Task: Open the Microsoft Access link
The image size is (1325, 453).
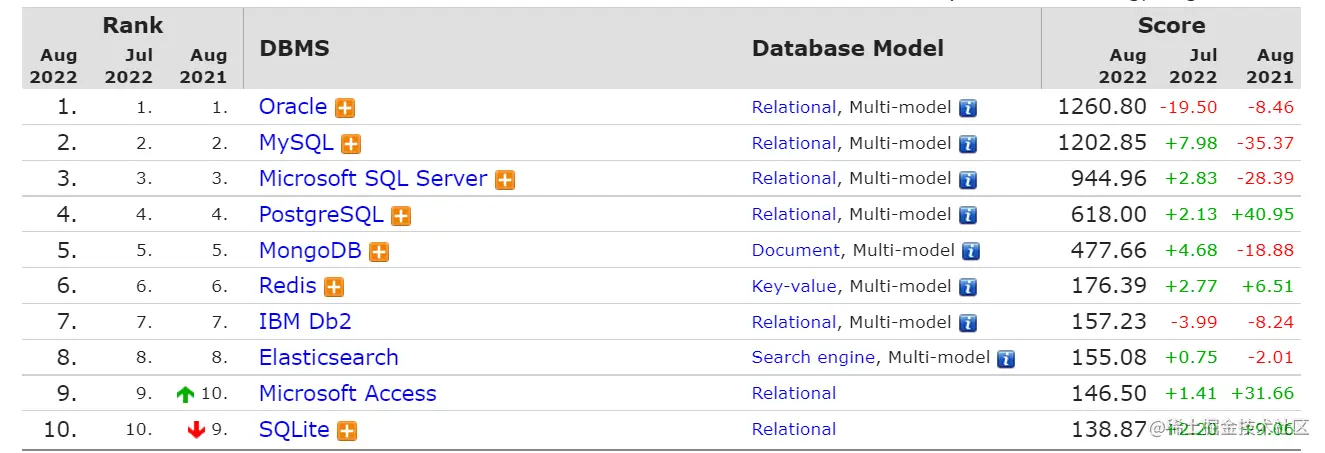Action: (348, 393)
